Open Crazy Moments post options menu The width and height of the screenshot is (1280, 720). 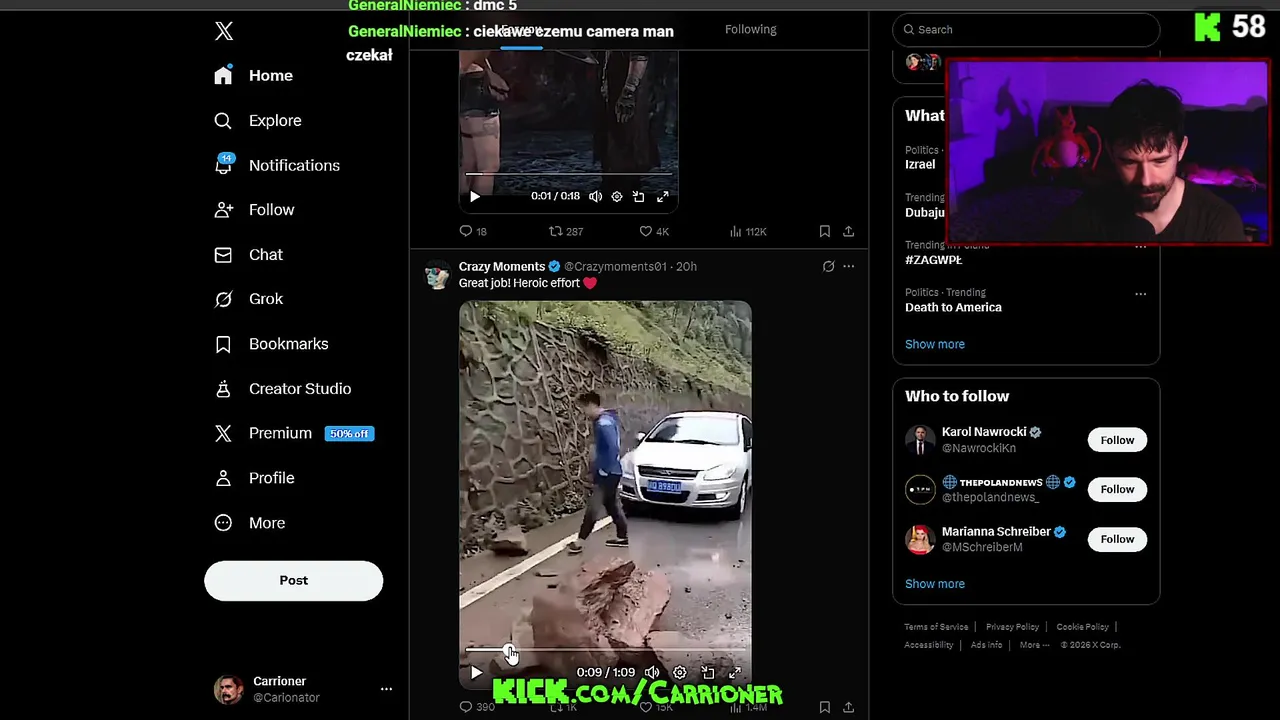(848, 267)
